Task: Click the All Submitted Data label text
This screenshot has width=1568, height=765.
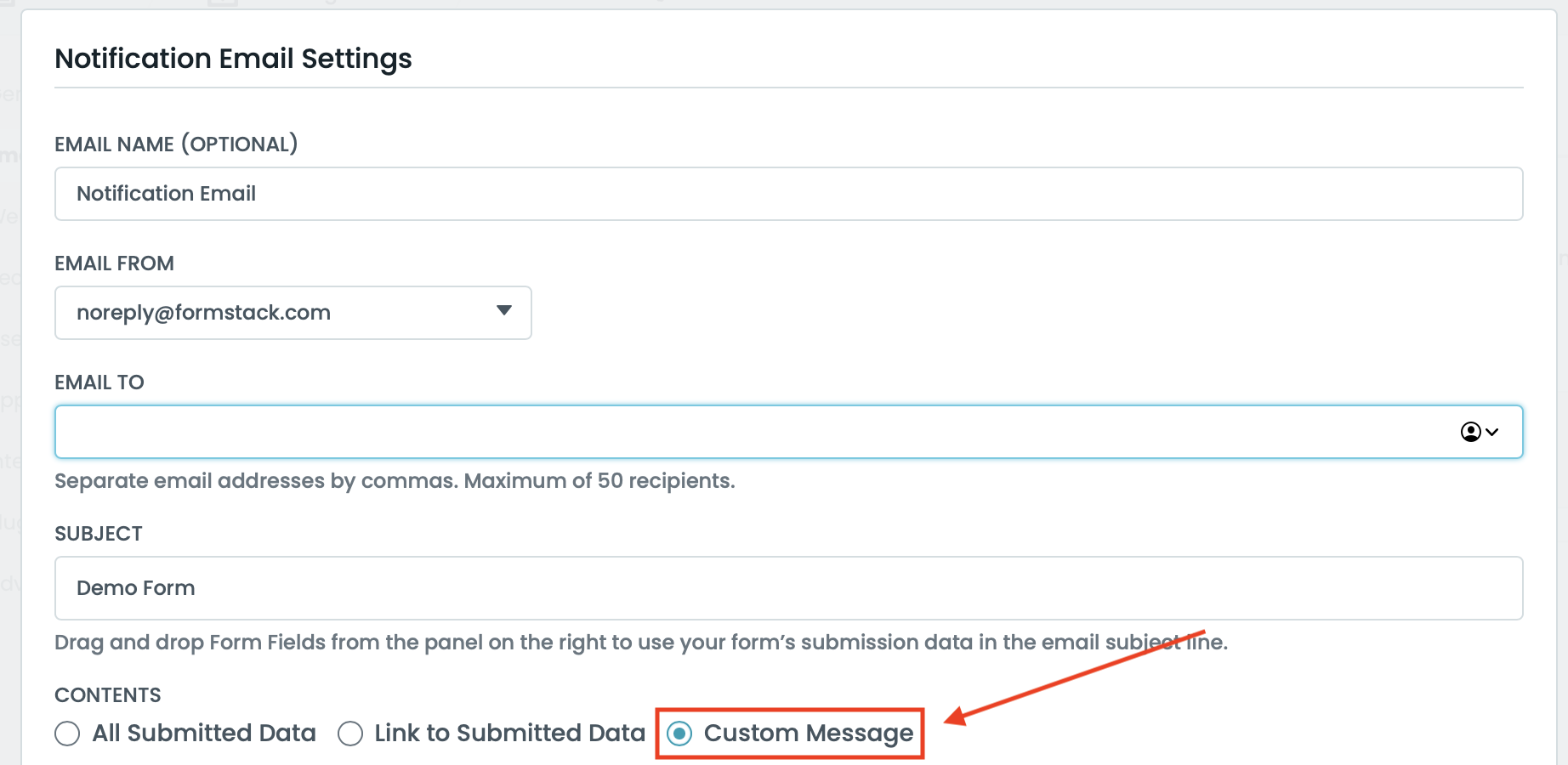Action: [204, 734]
